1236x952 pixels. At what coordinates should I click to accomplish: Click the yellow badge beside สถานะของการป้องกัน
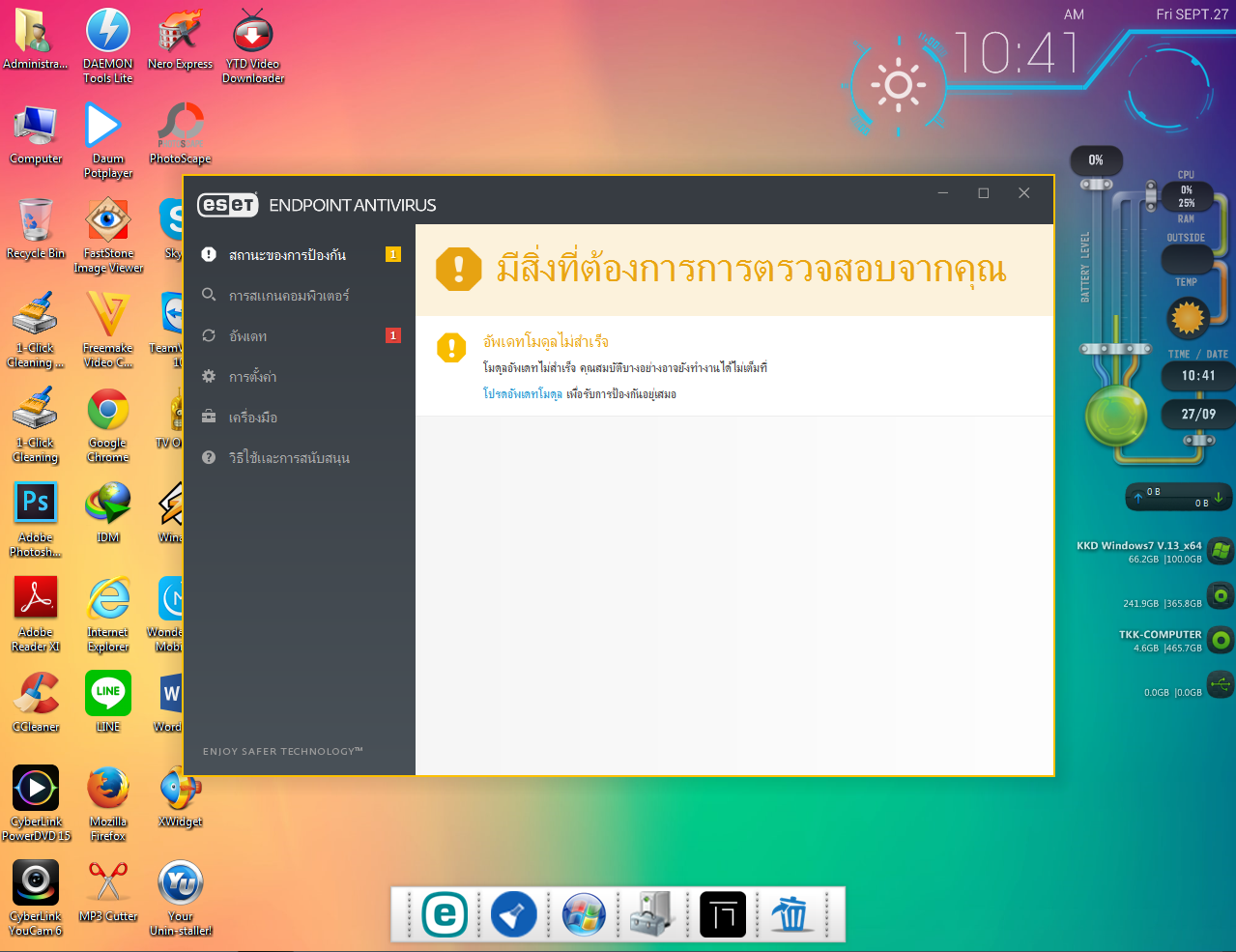click(x=393, y=254)
